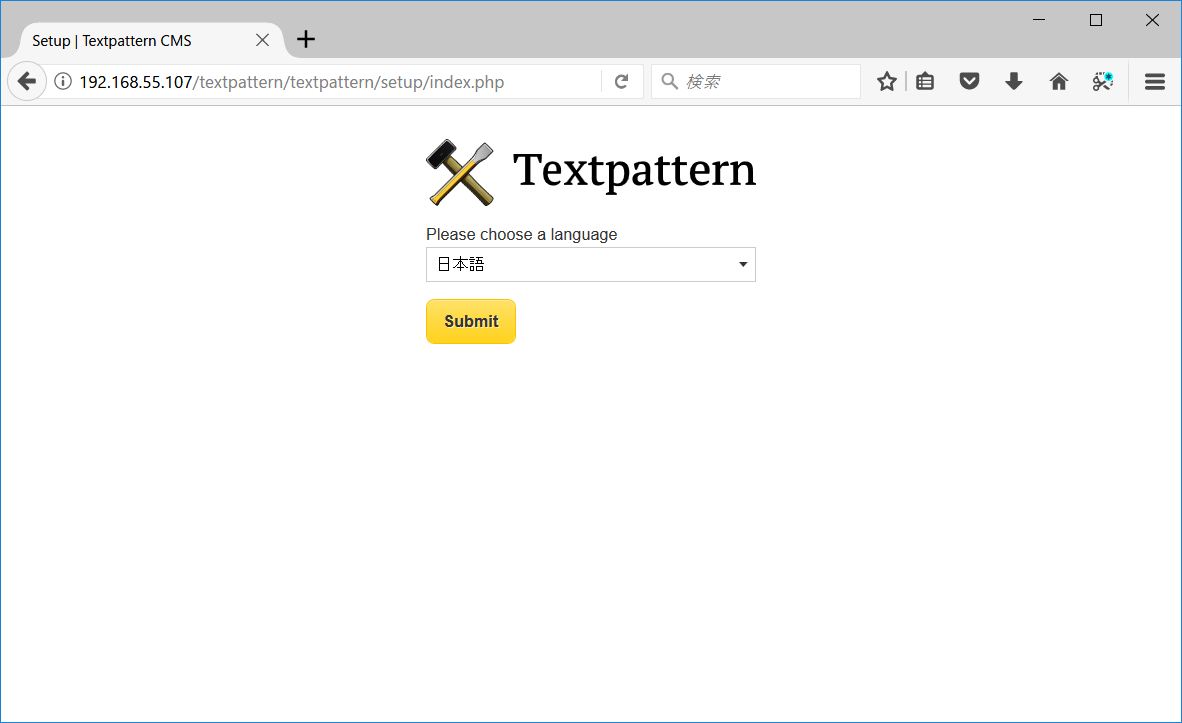Click the browser extension icon with notification badge
The height and width of the screenshot is (723, 1182).
[x=1102, y=81]
